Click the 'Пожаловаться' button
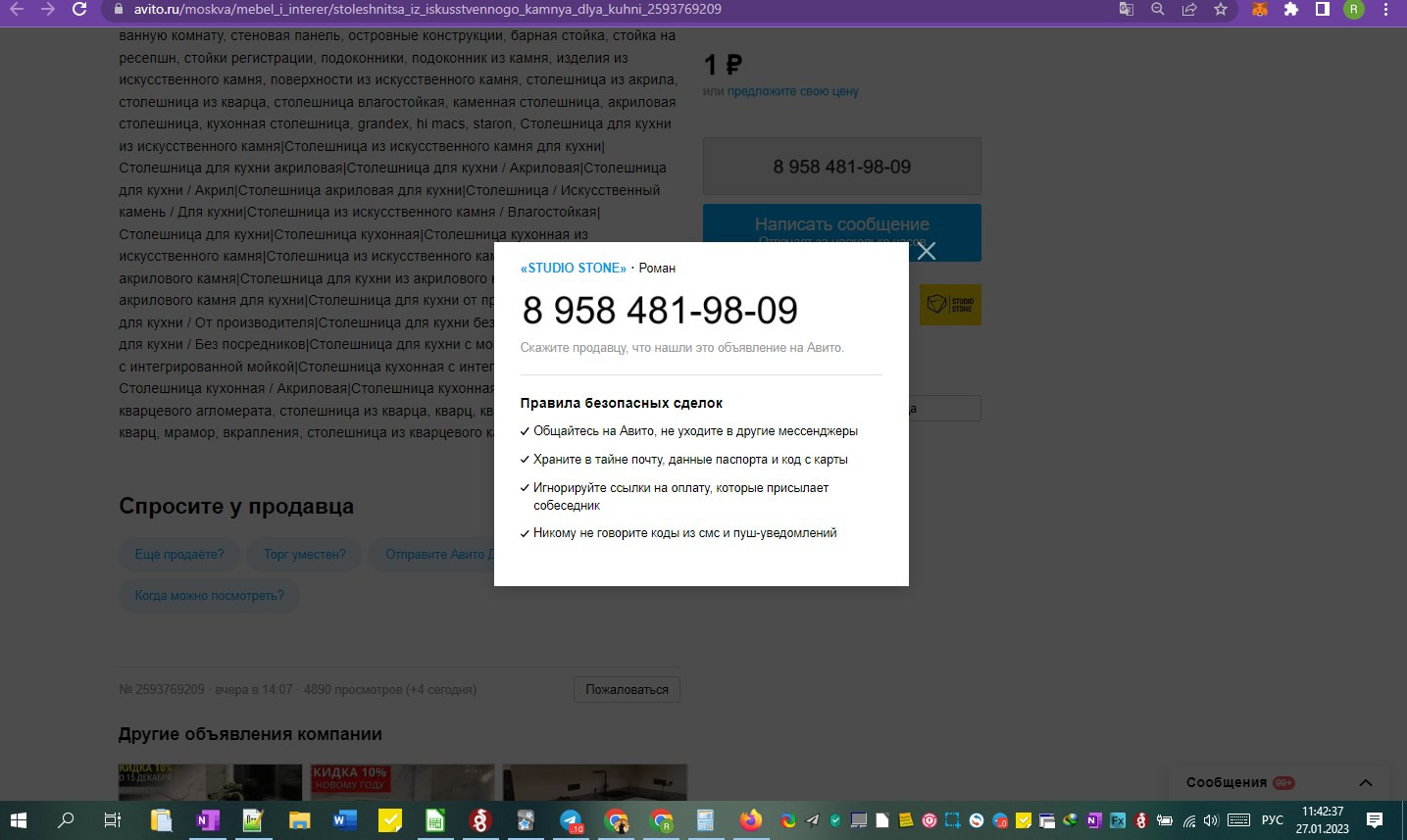 point(627,689)
